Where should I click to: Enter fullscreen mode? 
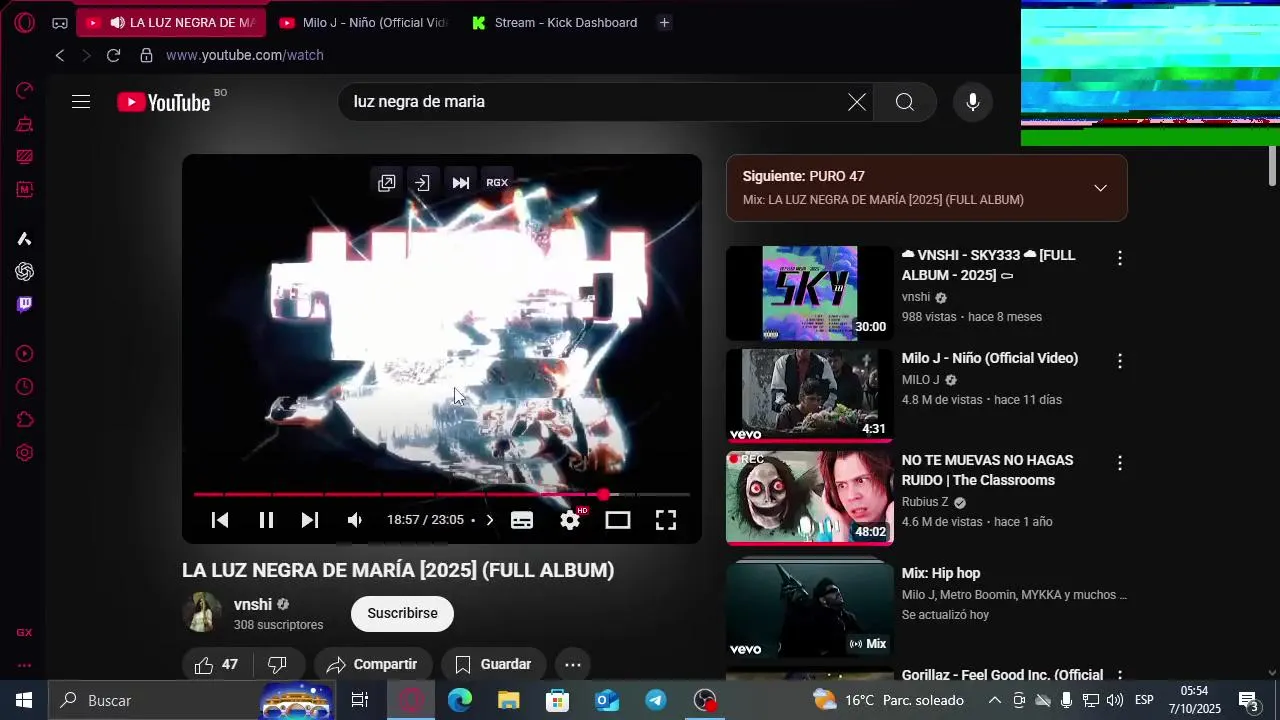(x=666, y=520)
